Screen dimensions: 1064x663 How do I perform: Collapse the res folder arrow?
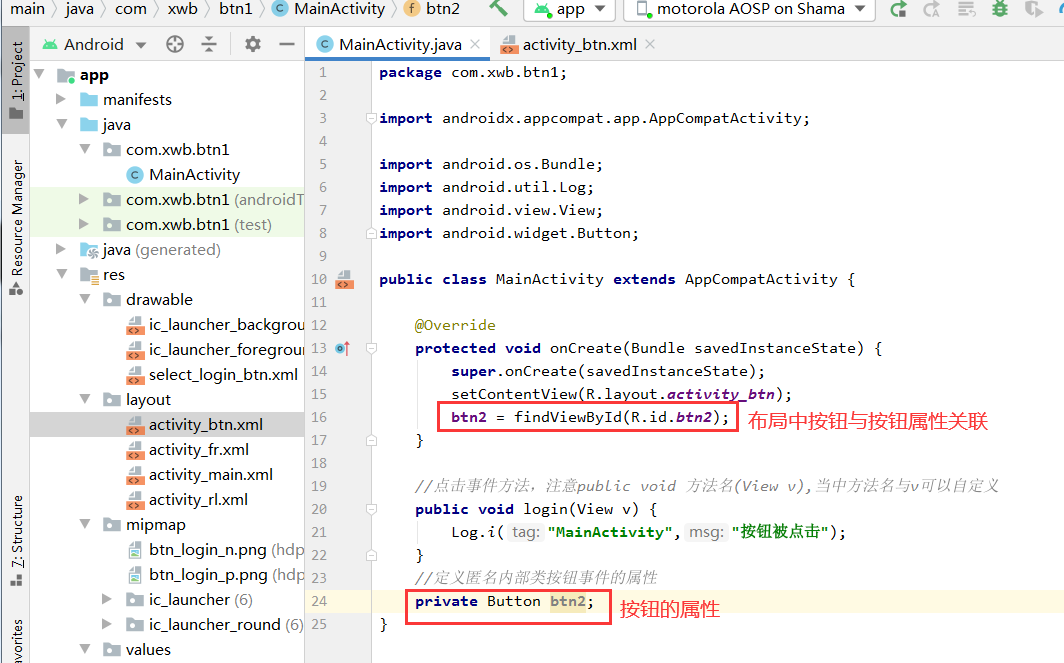tap(62, 274)
